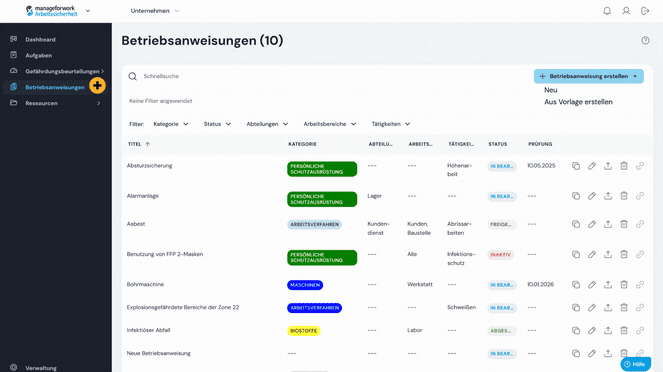This screenshot has height=372, width=663.
Task: Open the Asbest title
Action: (136, 224)
